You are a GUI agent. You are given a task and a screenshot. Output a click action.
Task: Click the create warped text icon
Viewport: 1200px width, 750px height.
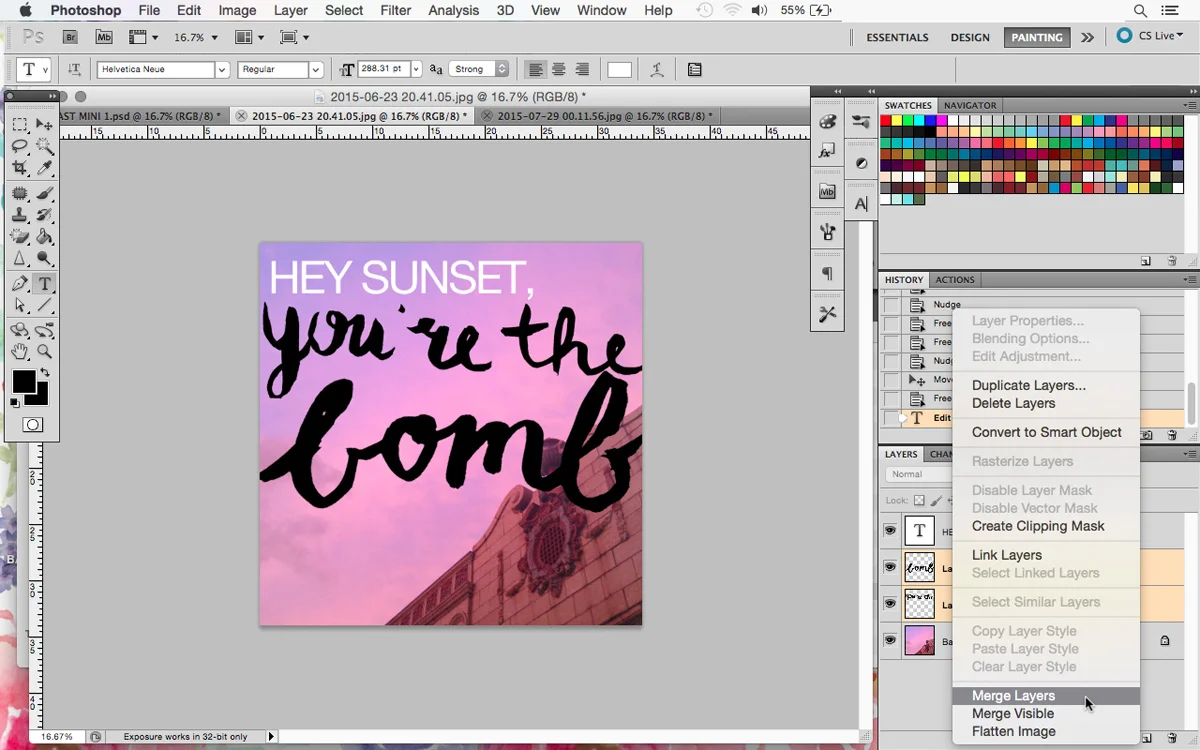click(x=657, y=70)
